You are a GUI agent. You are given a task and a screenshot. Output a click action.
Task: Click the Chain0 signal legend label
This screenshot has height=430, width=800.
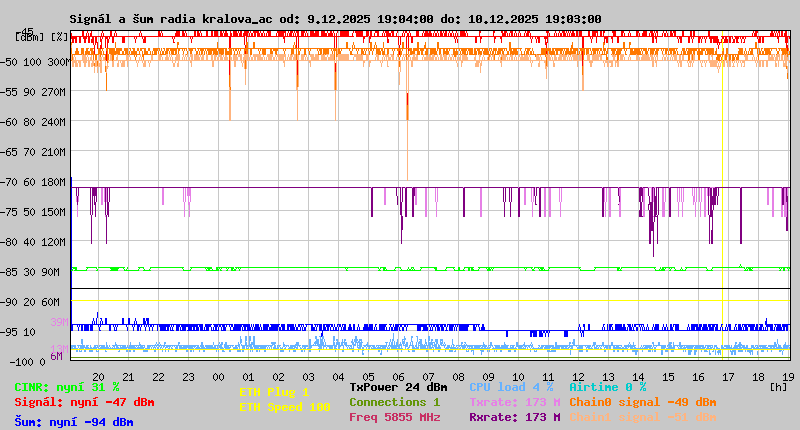click(x=642, y=402)
